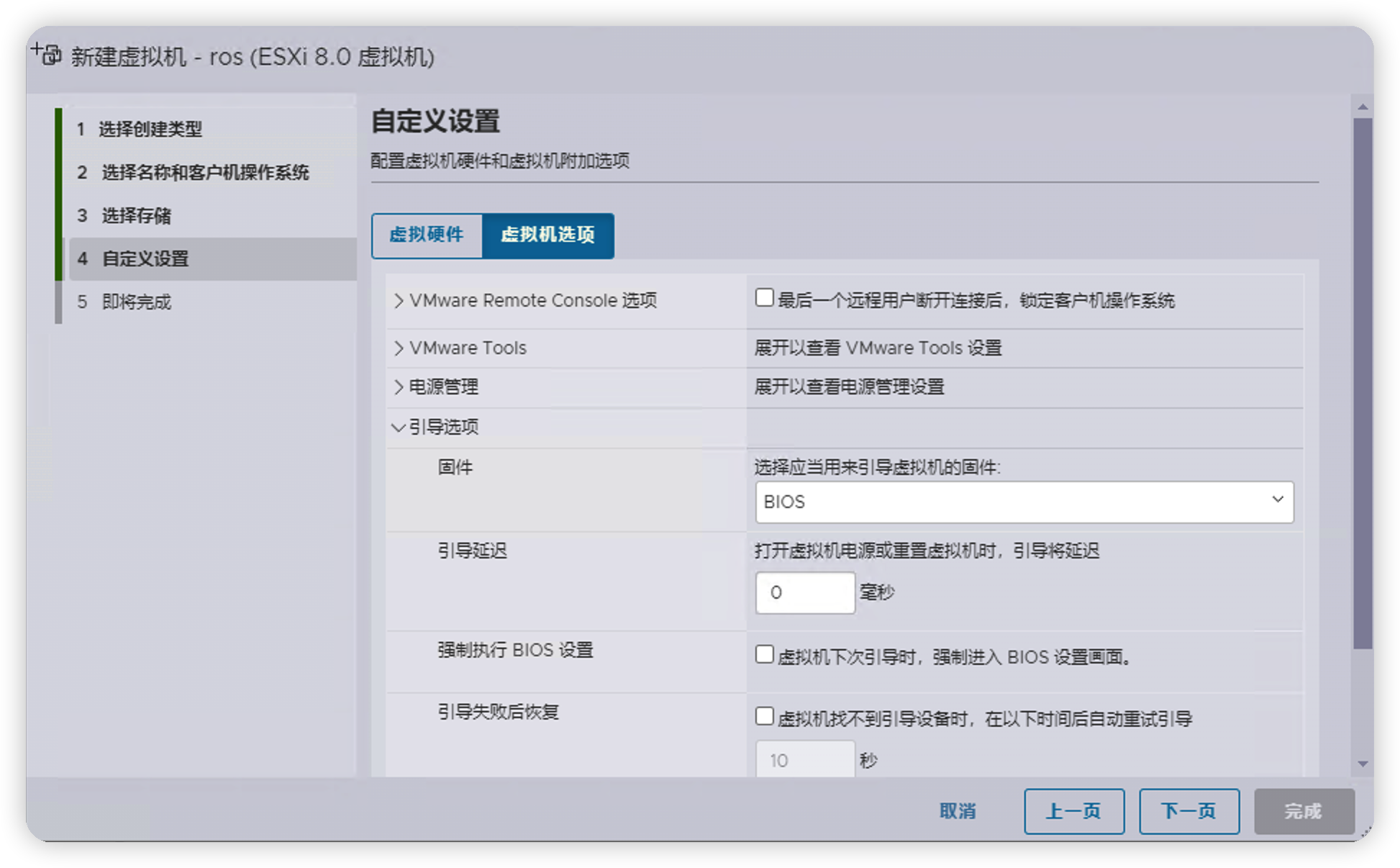This screenshot has width=1400, height=868.
Task: Expand the VMware Tools section
Action: click(x=399, y=348)
